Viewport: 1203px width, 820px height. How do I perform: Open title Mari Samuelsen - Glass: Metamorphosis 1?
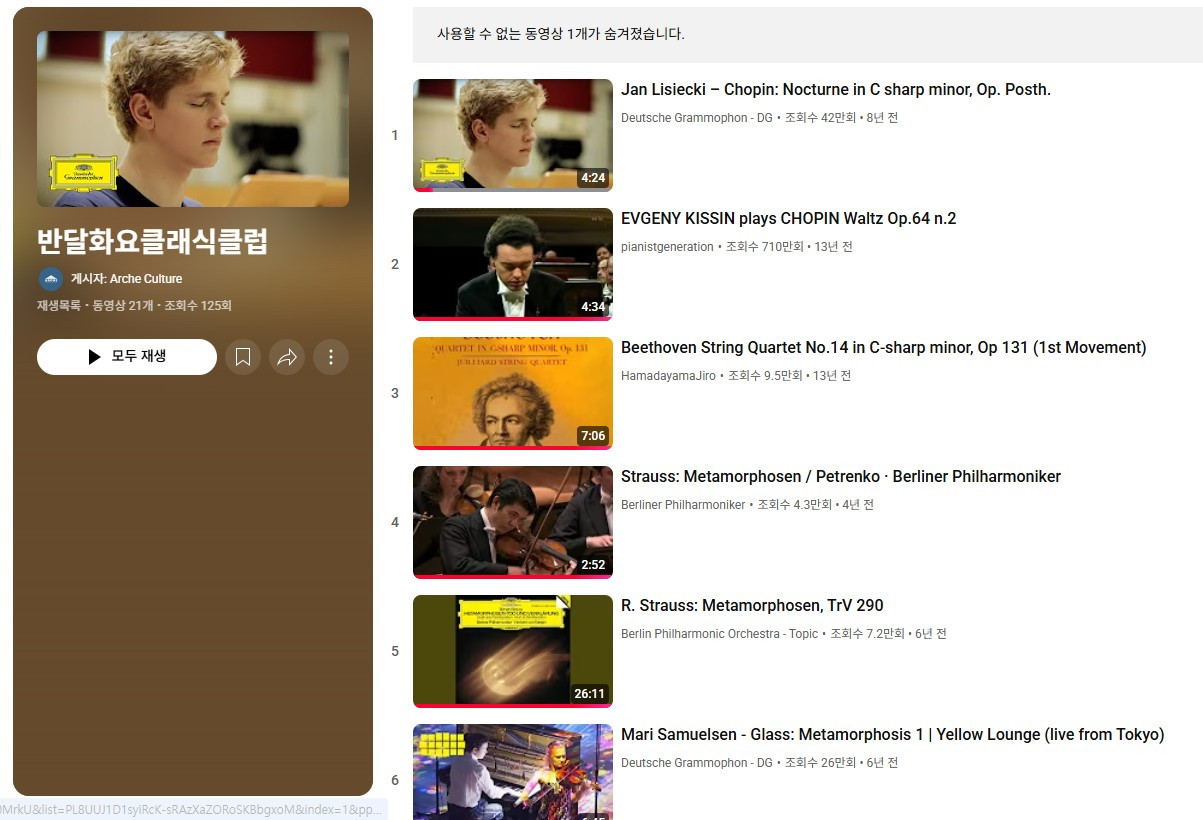pyautogui.click(x=893, y=735)
